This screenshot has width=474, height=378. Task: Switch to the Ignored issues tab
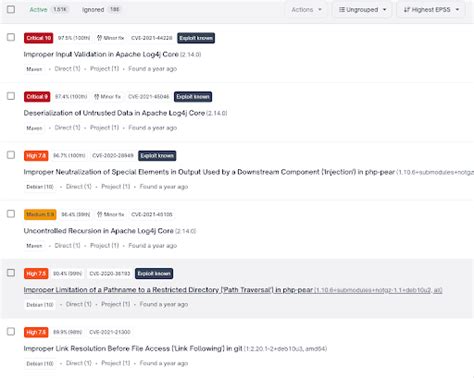click(101, 10)
